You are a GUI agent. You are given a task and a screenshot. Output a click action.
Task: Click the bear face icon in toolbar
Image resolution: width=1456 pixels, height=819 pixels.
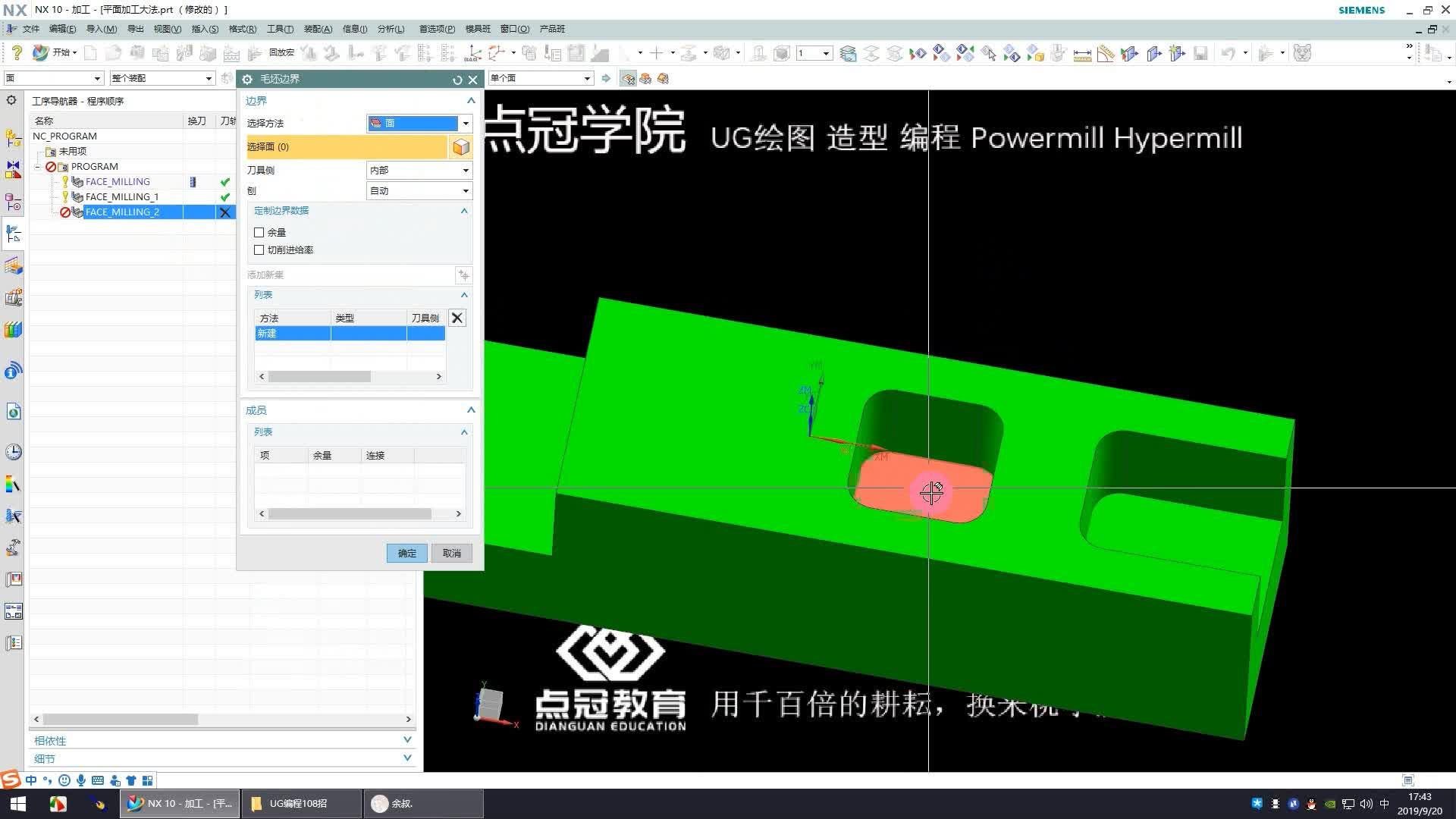1302,53
